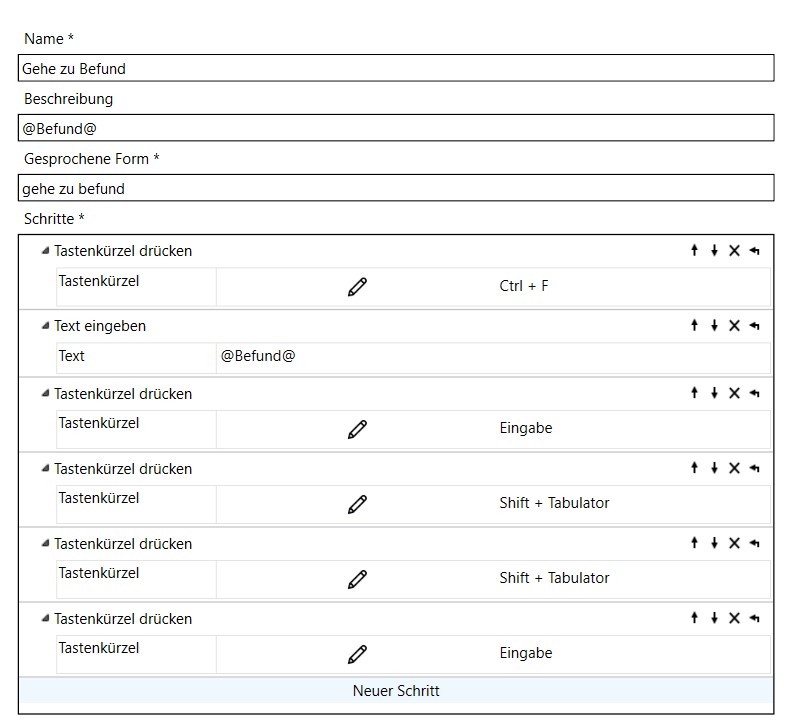Click the Name field containing Gehe zu Befund
The height and width of the screenshot is (722, 787).
pyautogui.click(x=396, y=68)
